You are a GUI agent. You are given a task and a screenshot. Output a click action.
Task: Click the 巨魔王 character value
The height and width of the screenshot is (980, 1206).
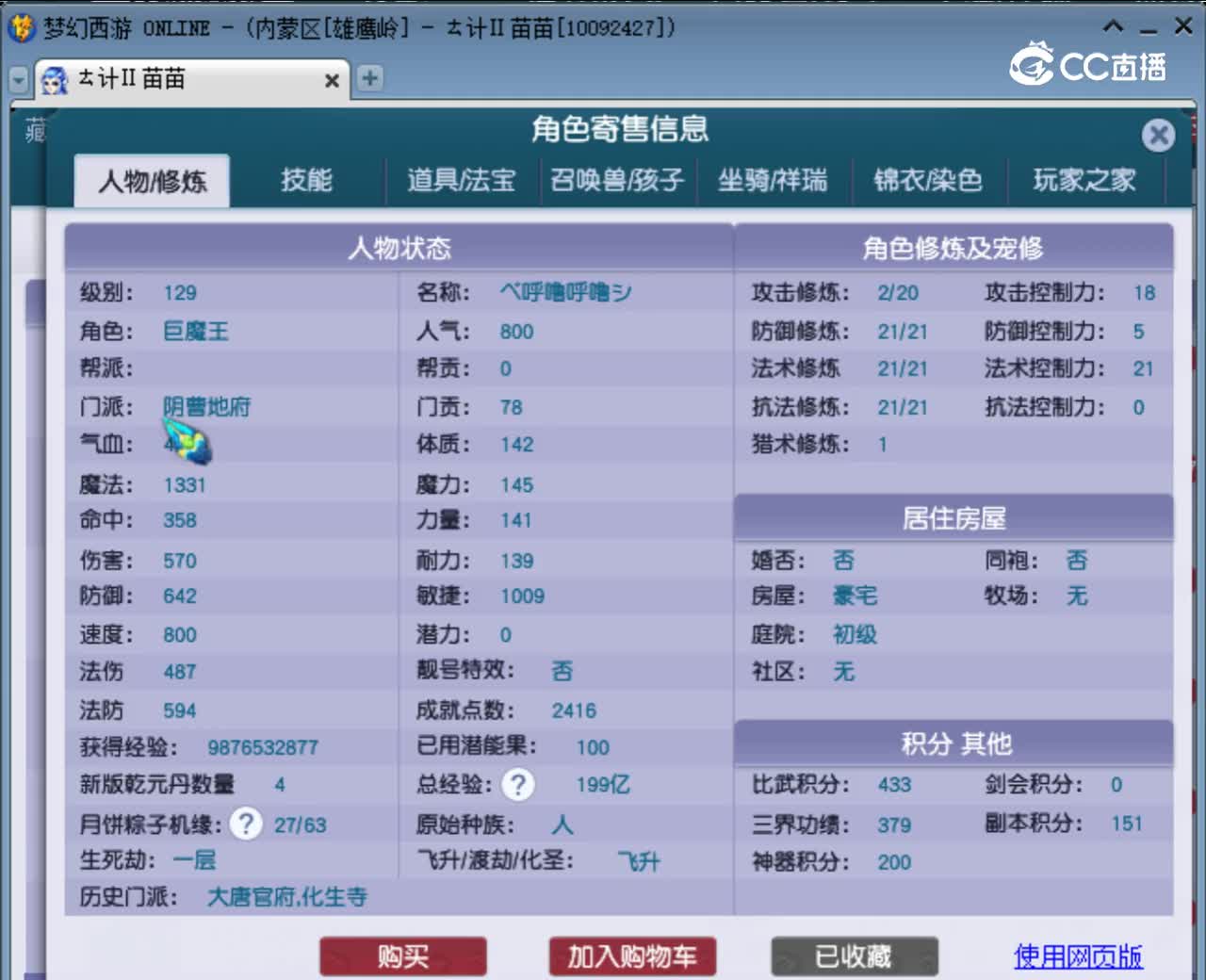coord(196,331)
